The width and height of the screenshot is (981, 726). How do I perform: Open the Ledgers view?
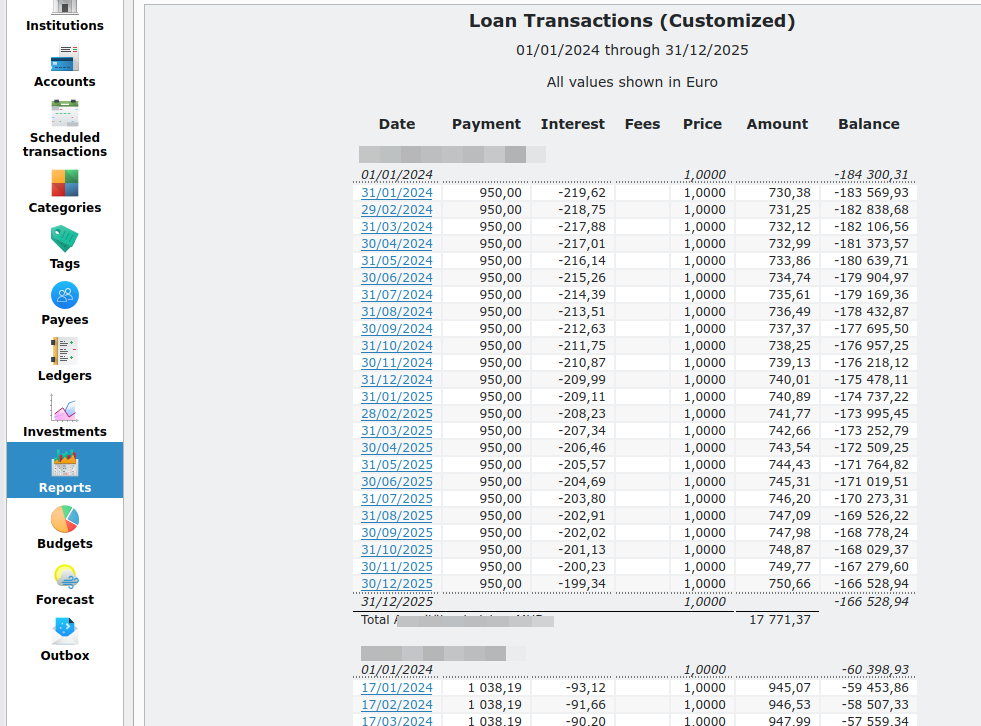coord(65,360)
